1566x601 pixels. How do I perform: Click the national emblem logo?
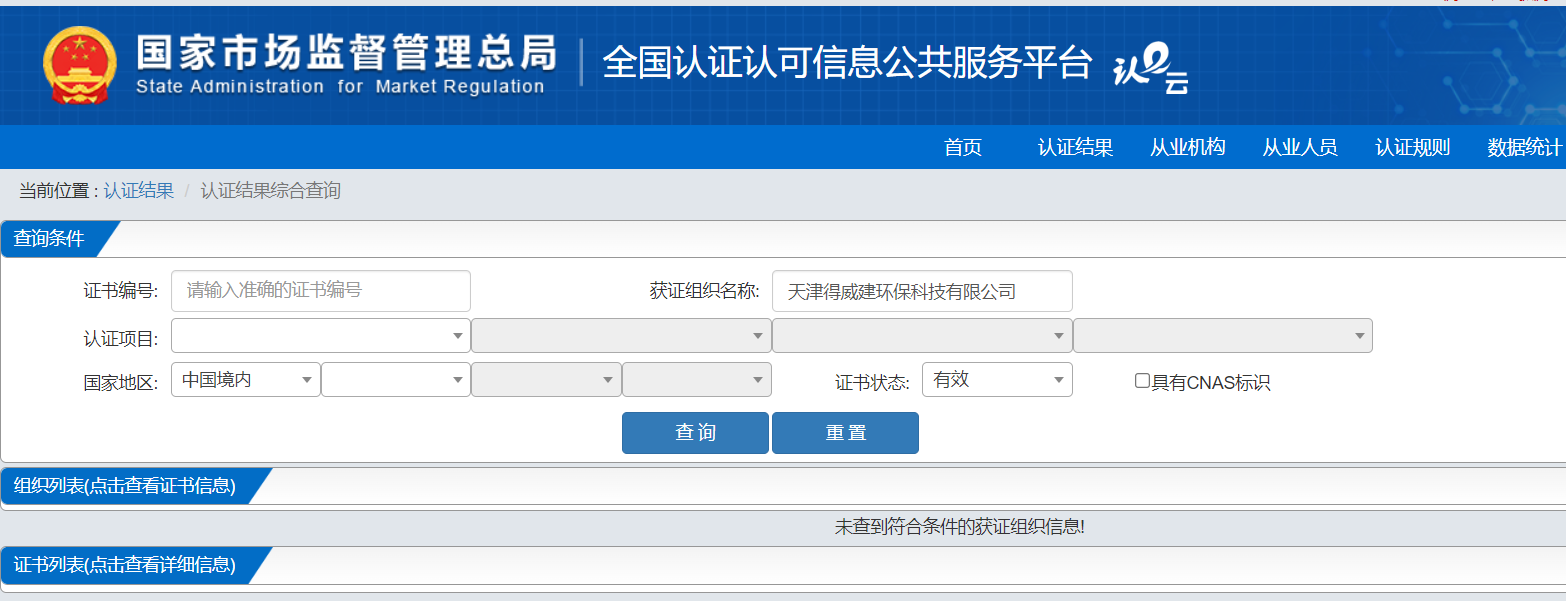80,65
